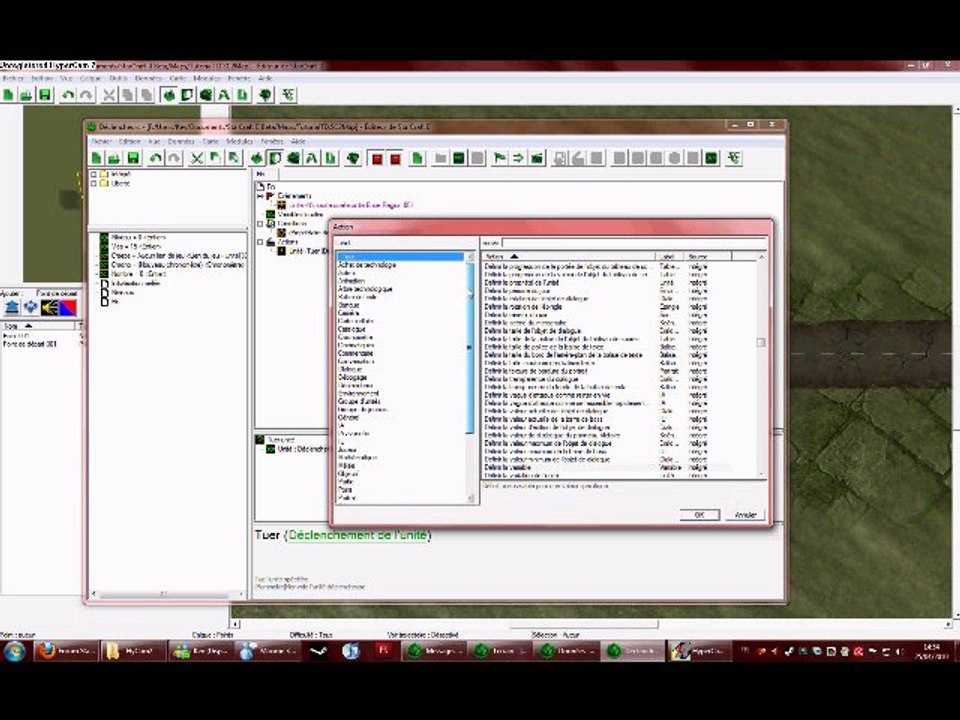This screenshot has height=720, width=960.
Task: Open Terrain module from trigger editor toolbar
Action: click(x=257, y=158)
